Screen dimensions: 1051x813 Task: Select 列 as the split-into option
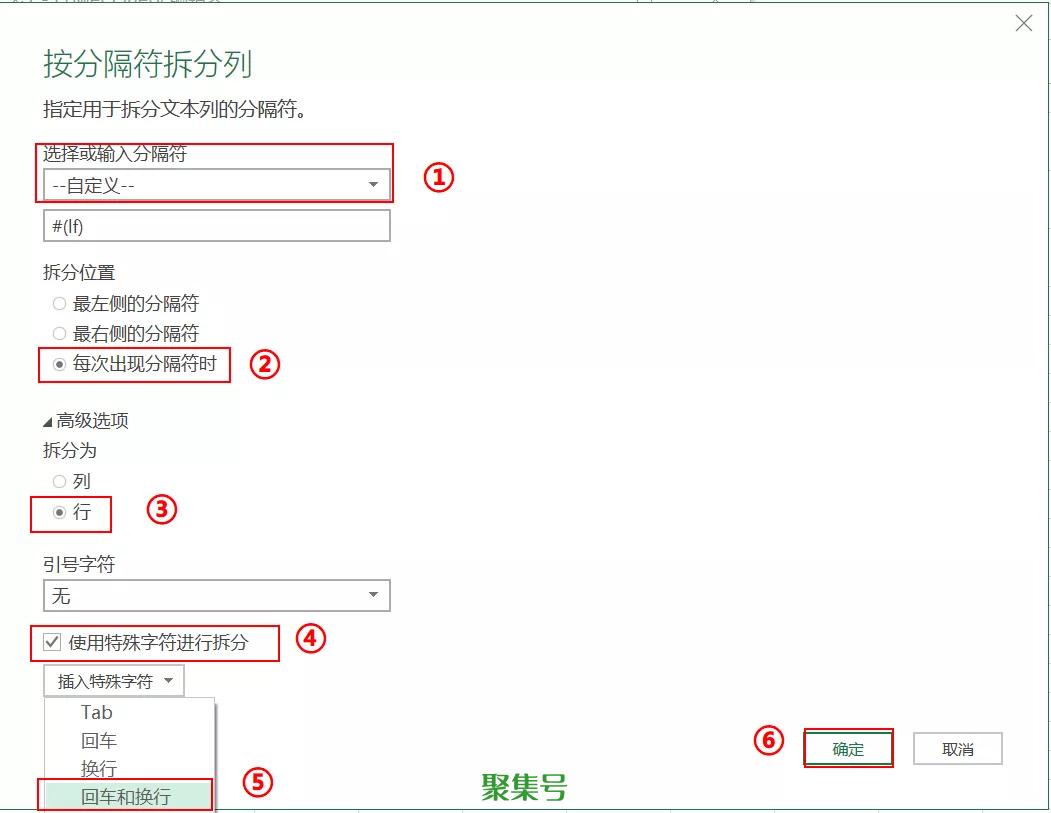pos(60,482)
